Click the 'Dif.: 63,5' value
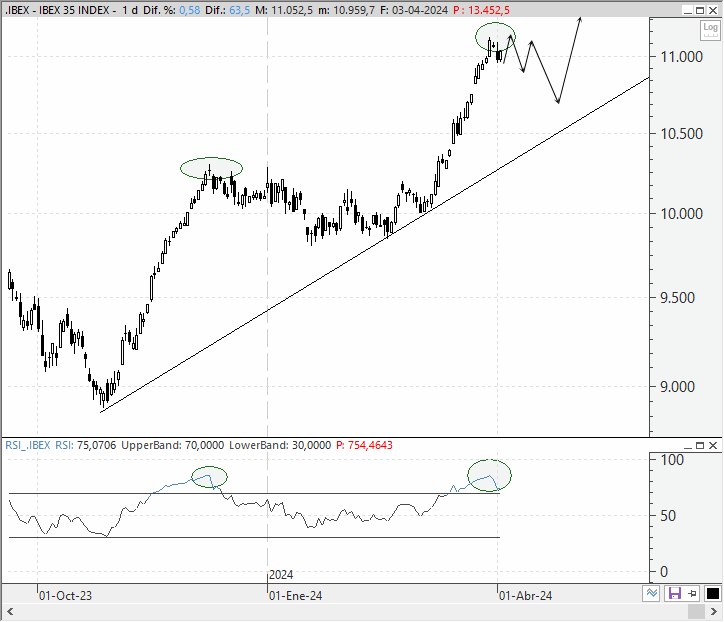The width and height of the screenshot is (724, 622). (228, 10)
